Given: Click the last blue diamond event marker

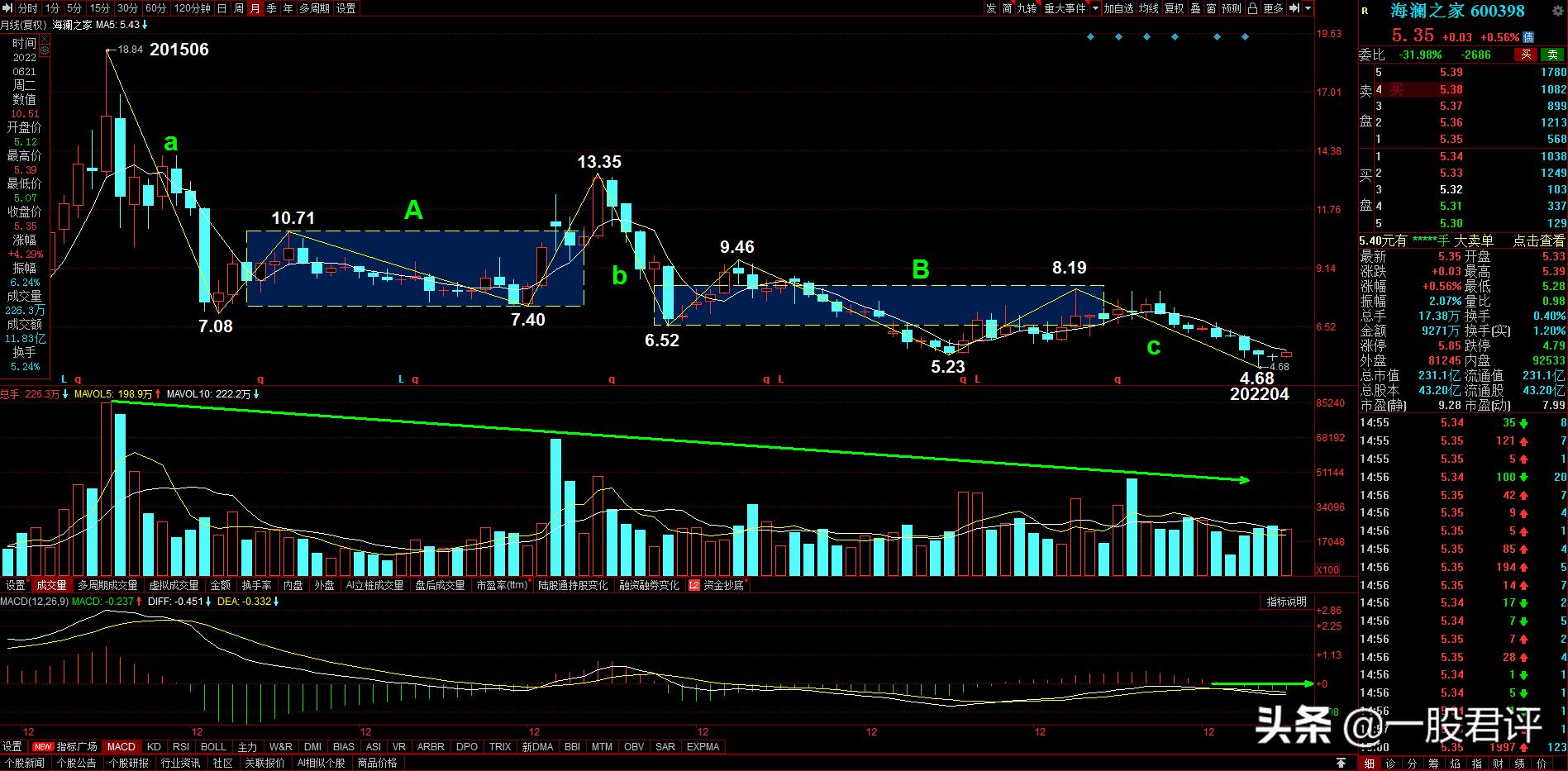Looking at the screenshot, I should pyautogui.click(x=1246, y=37).
